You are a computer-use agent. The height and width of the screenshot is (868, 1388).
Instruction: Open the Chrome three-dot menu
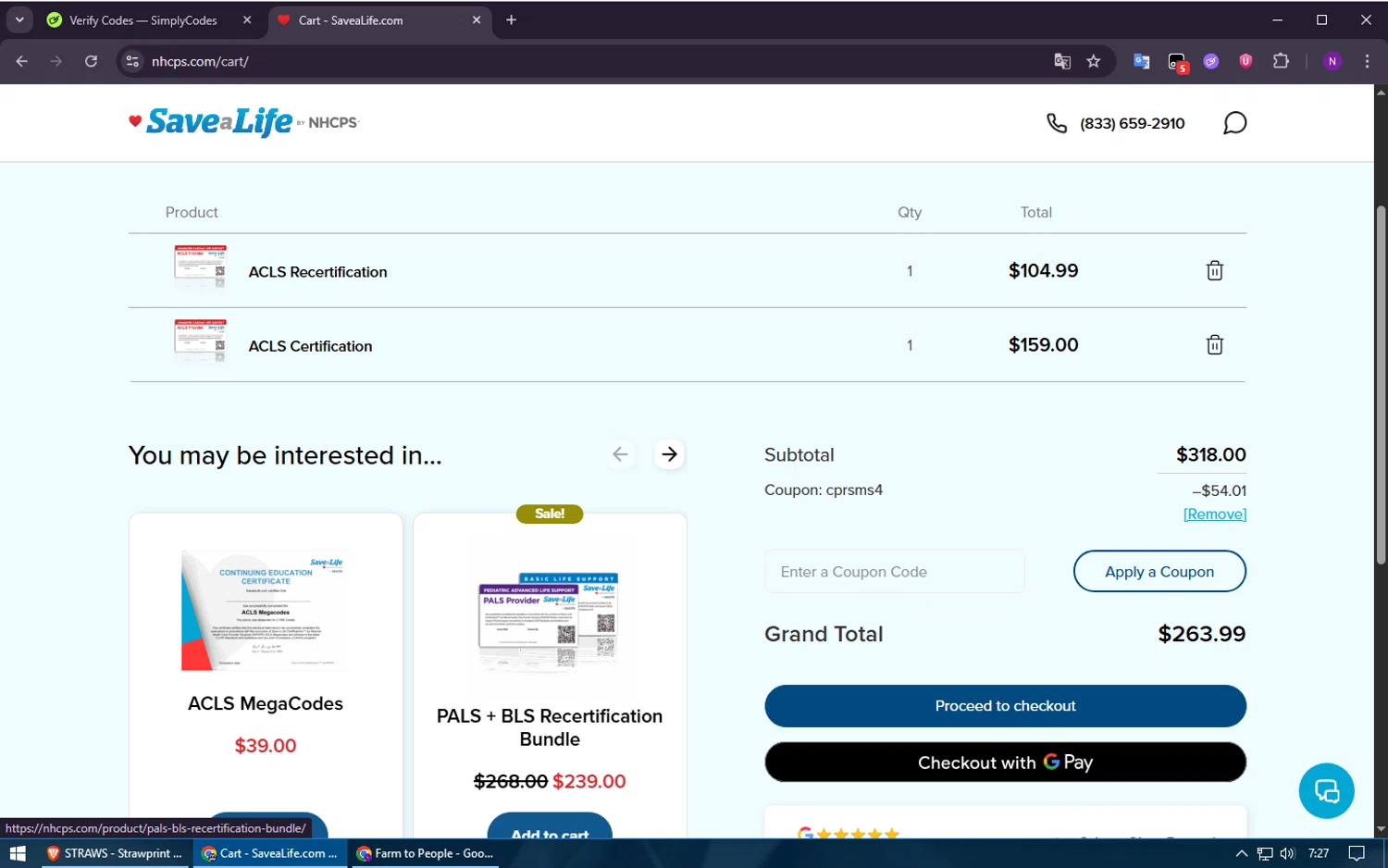tap(1367, 61)
